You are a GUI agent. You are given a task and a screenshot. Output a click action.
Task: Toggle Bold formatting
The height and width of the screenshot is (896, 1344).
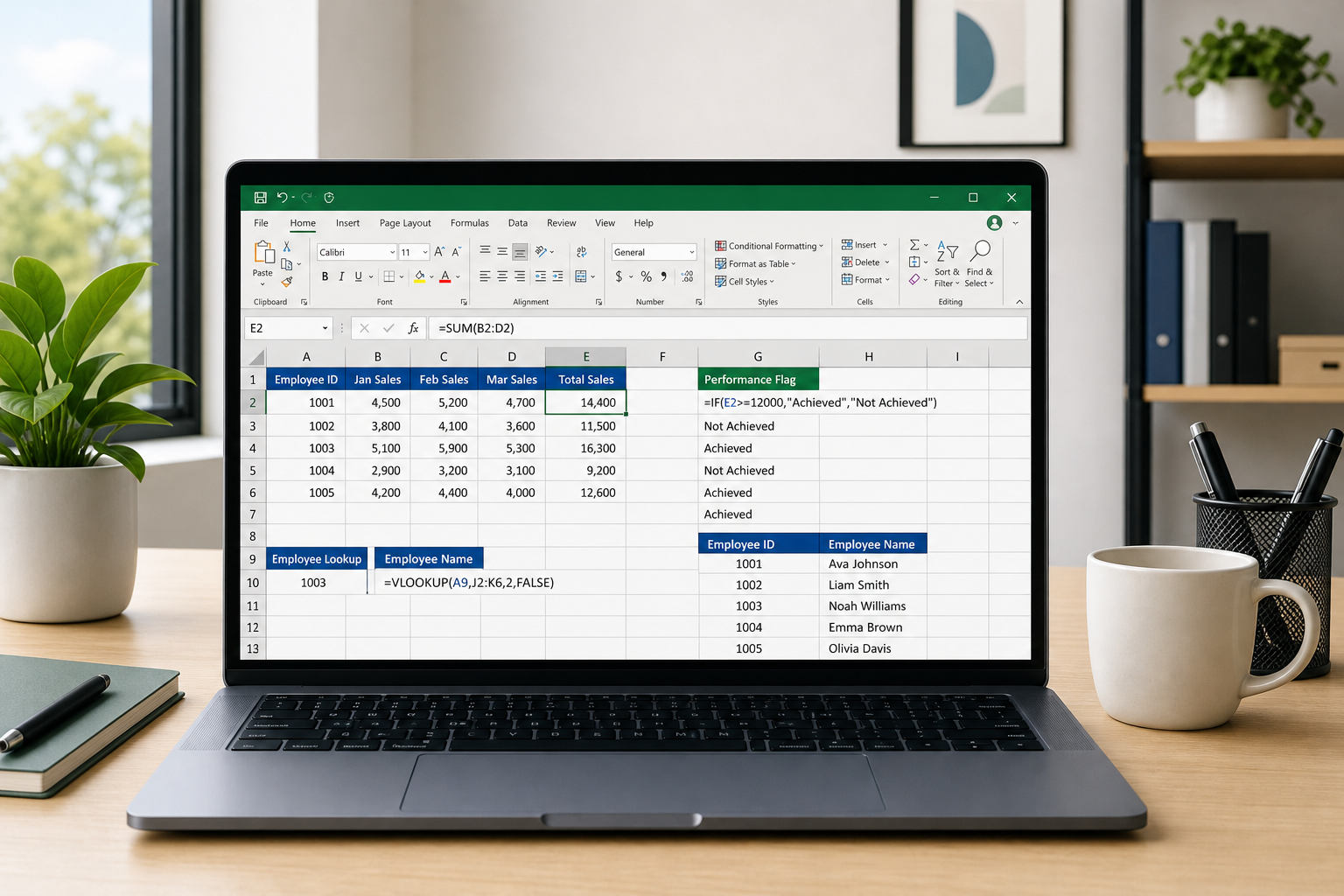click(x=325, y=276)
